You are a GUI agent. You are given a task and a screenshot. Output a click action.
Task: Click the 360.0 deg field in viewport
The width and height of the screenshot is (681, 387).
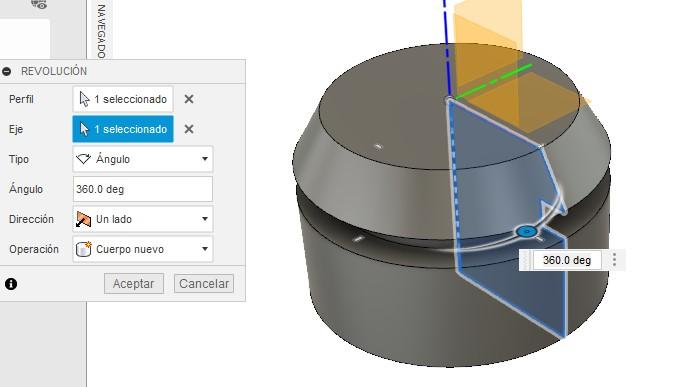tap(567, 260)
